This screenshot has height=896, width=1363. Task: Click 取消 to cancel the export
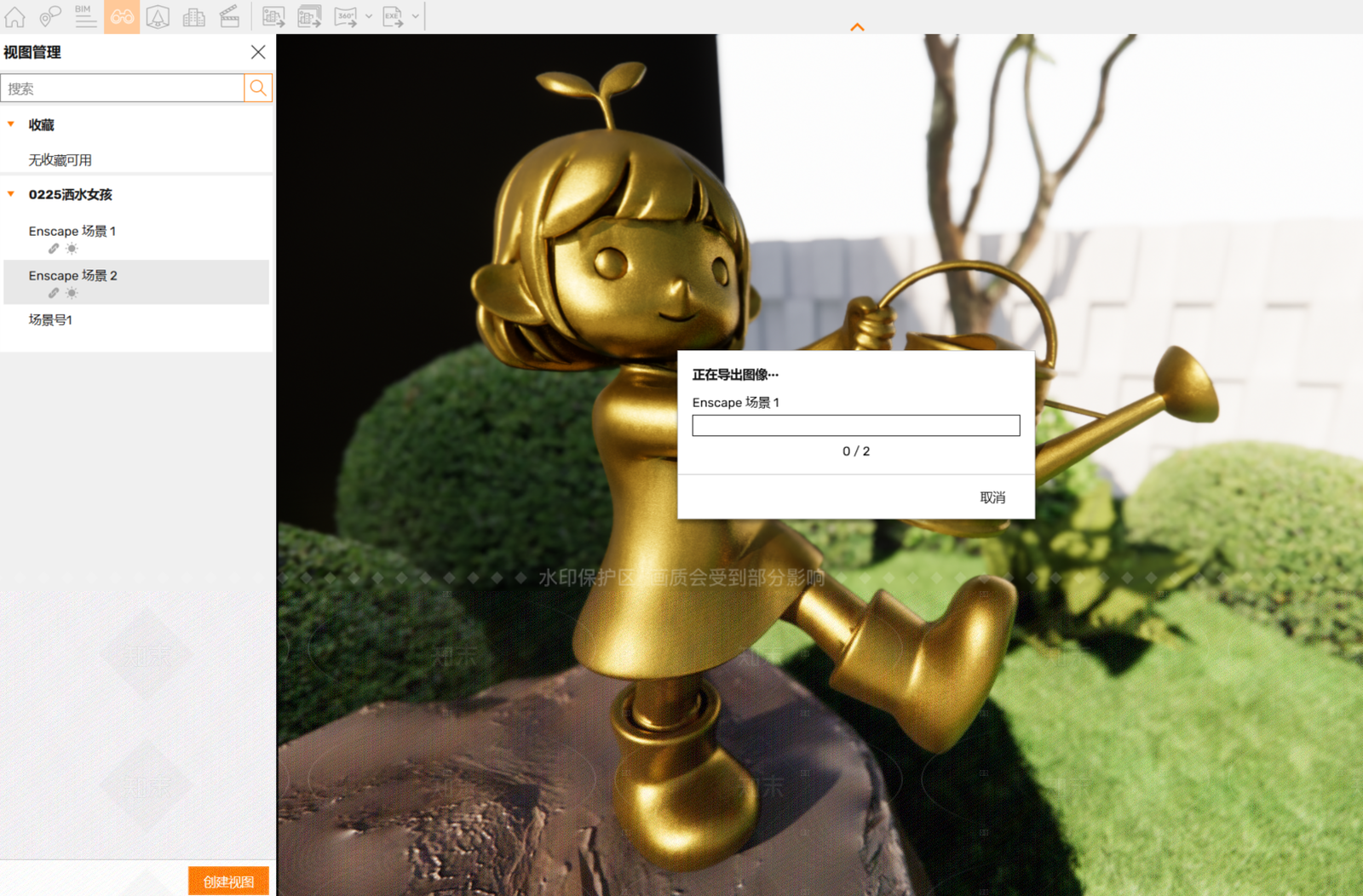[992, 497]
